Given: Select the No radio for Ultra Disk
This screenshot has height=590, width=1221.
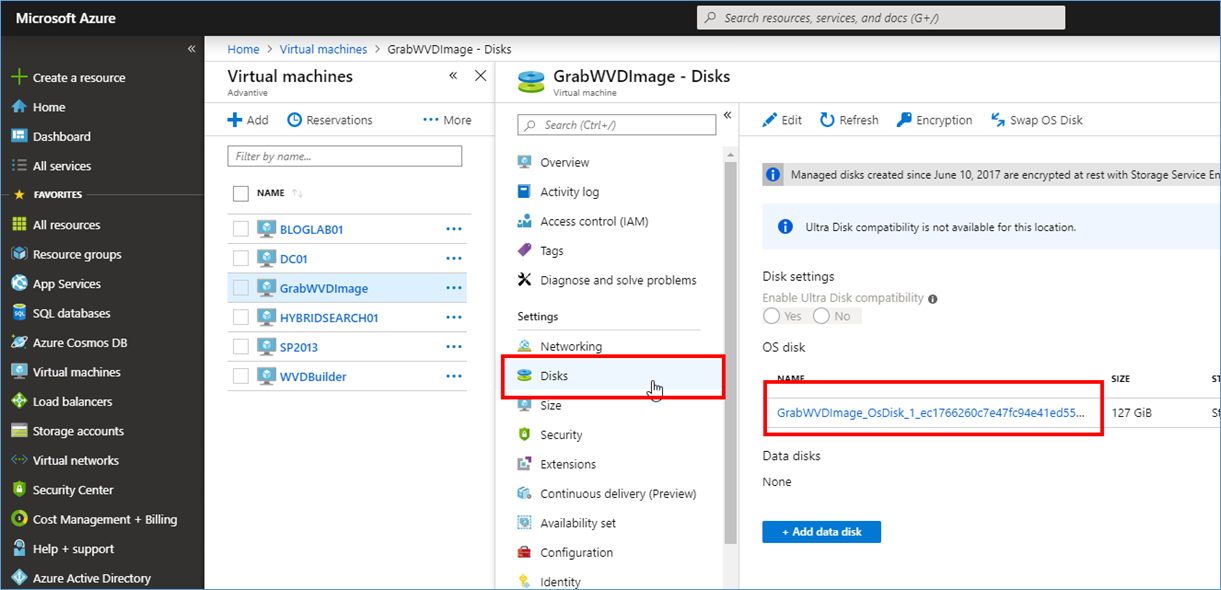Looking at the screenshot, I should coord(822,316).
